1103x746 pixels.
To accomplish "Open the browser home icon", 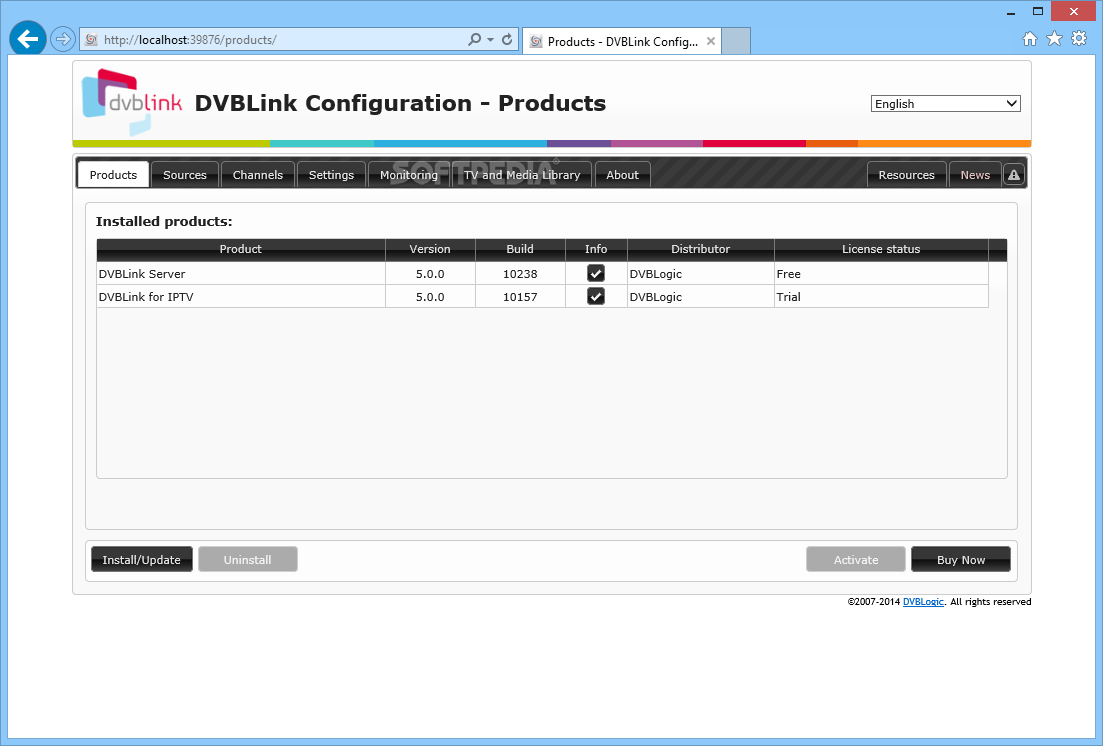I will pyautogui.click(x=1030, y=39).
